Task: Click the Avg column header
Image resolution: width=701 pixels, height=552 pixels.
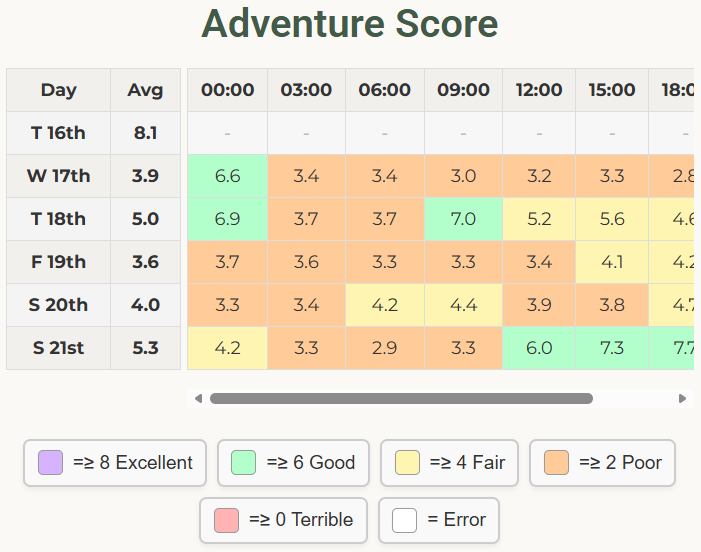Action: click(x=145, y=90)
